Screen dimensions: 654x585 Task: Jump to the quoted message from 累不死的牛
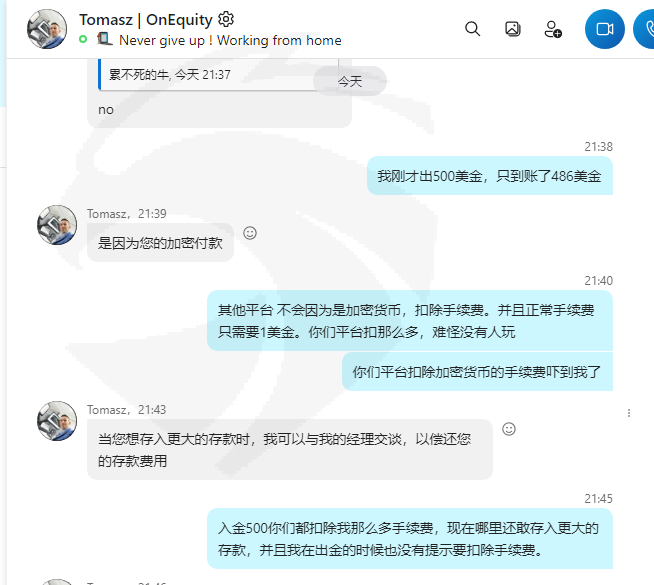point(218,75)
